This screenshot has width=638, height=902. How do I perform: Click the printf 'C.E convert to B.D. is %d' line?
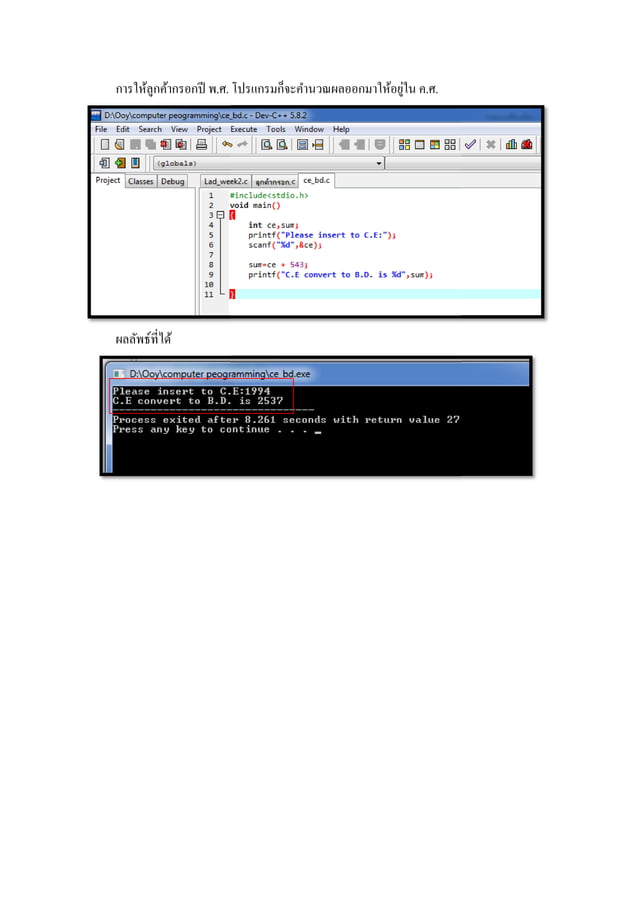tap(340, 275)
